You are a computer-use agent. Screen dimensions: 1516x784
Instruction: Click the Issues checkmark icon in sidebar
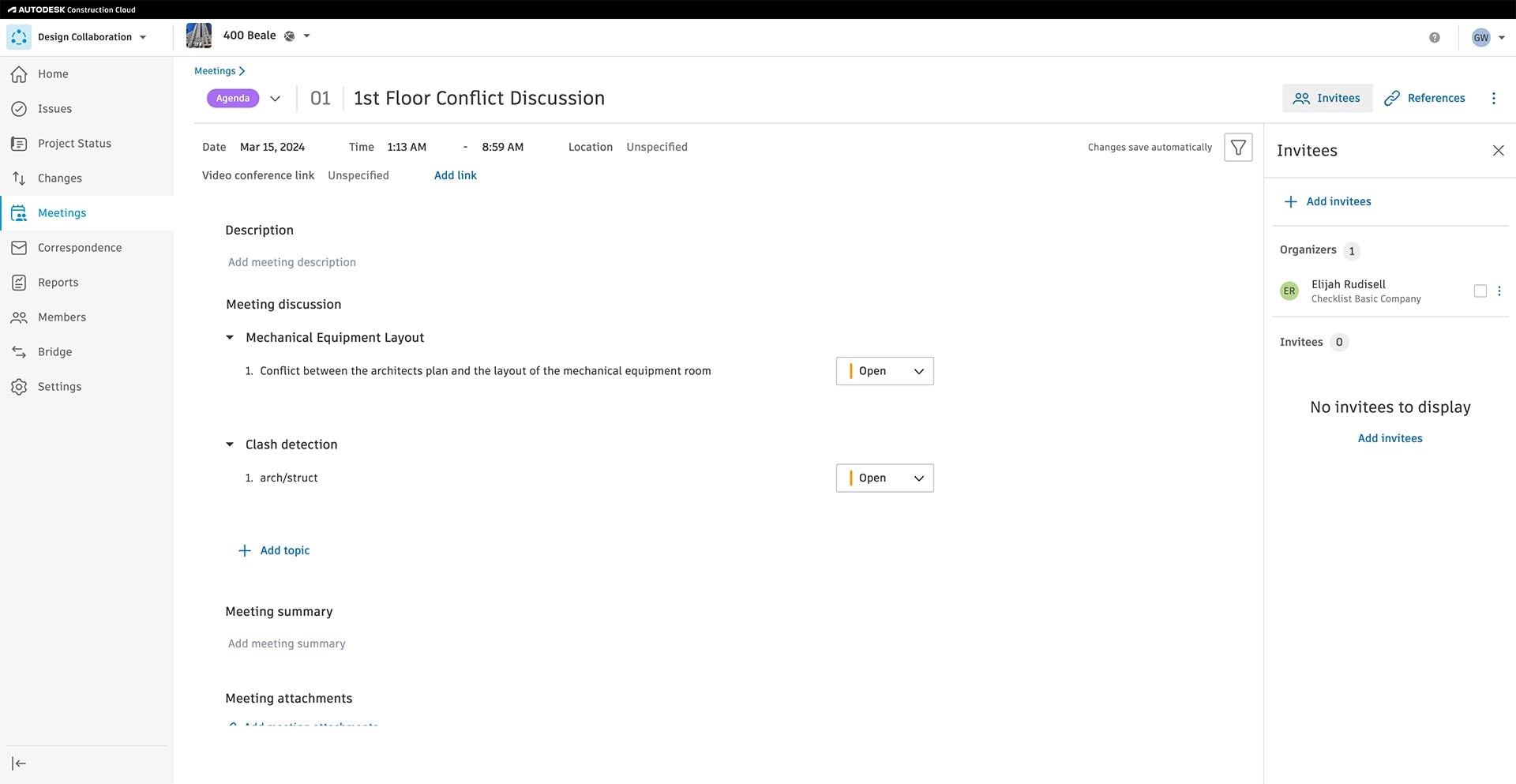point(19,109)
